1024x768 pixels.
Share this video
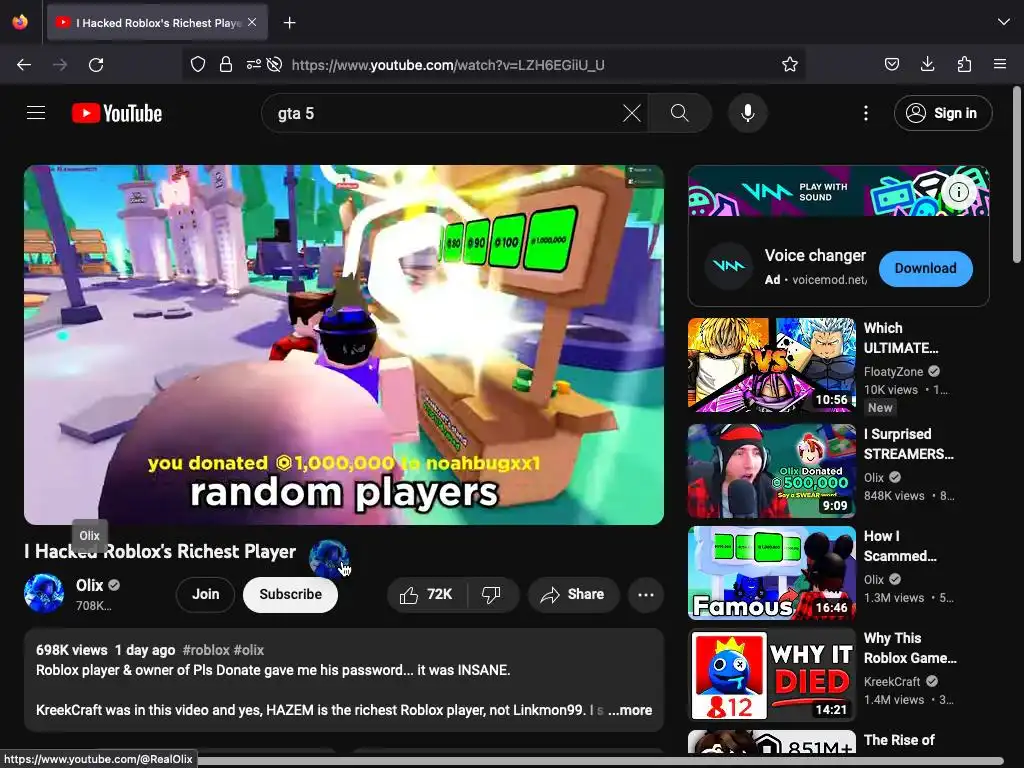point(573,594)
